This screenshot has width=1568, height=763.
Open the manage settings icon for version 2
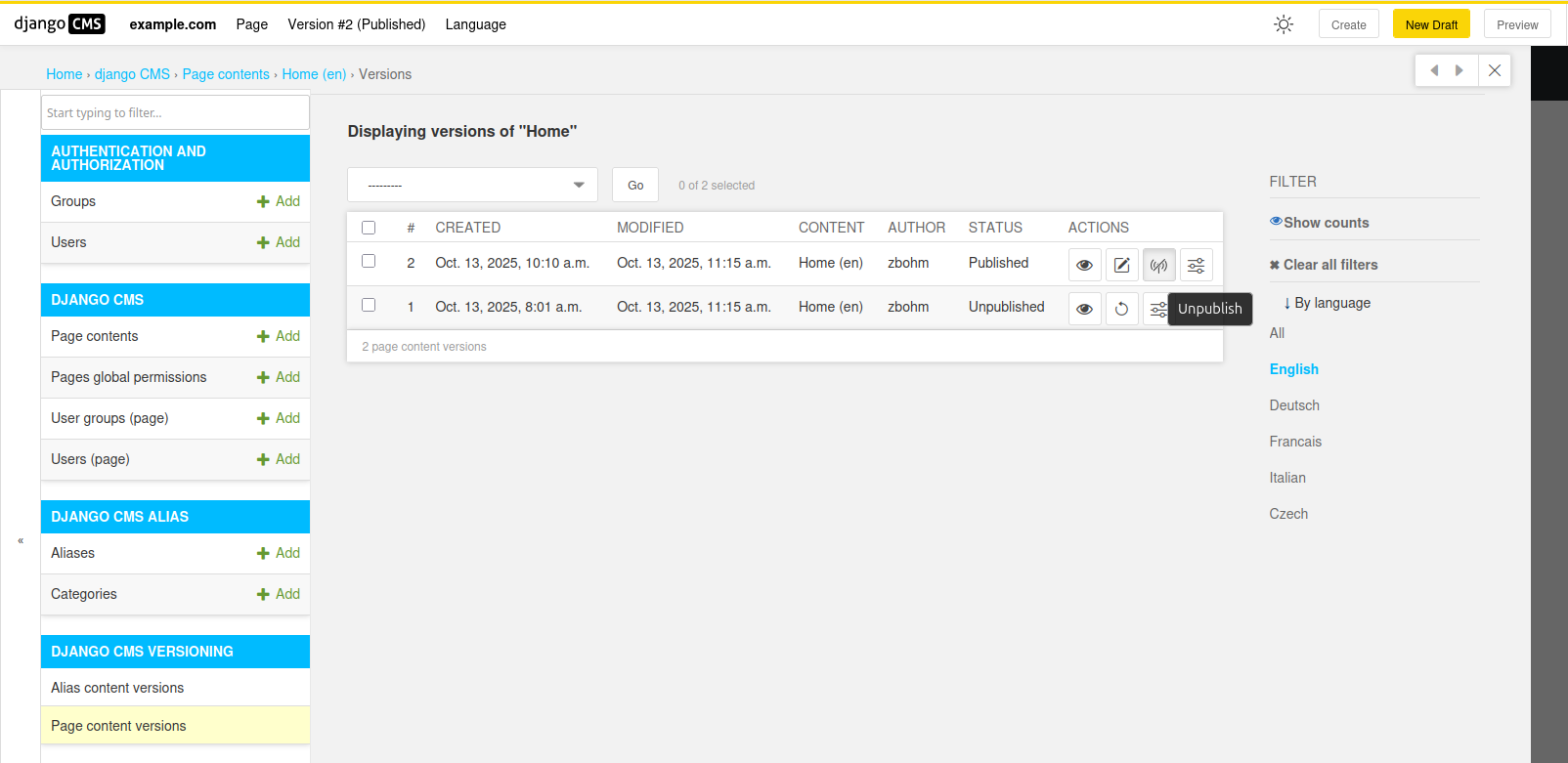(x=1196, y=265)
